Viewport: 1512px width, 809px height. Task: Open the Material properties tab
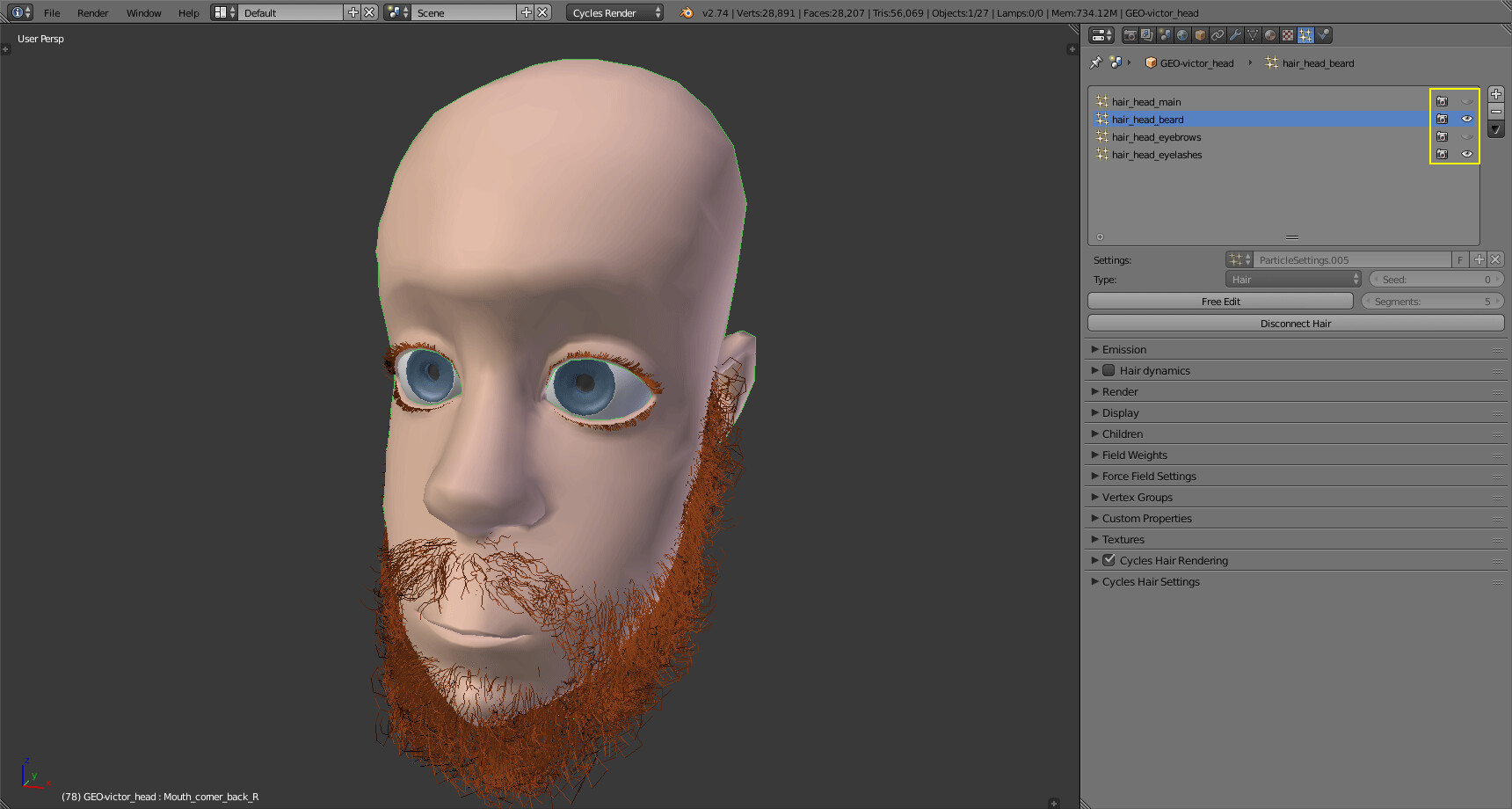tap(1270, 35)
